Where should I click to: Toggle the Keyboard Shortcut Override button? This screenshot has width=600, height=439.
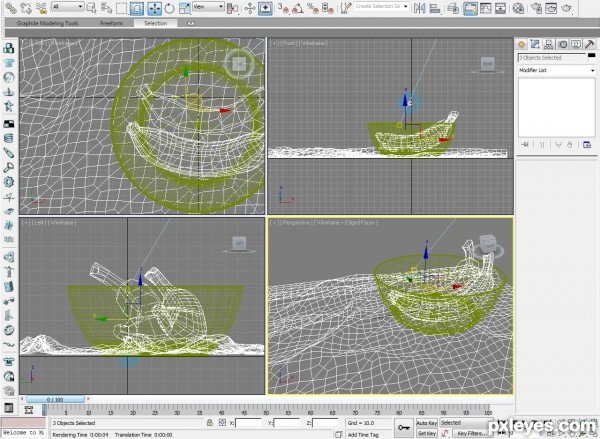click(x=265, y=8)
